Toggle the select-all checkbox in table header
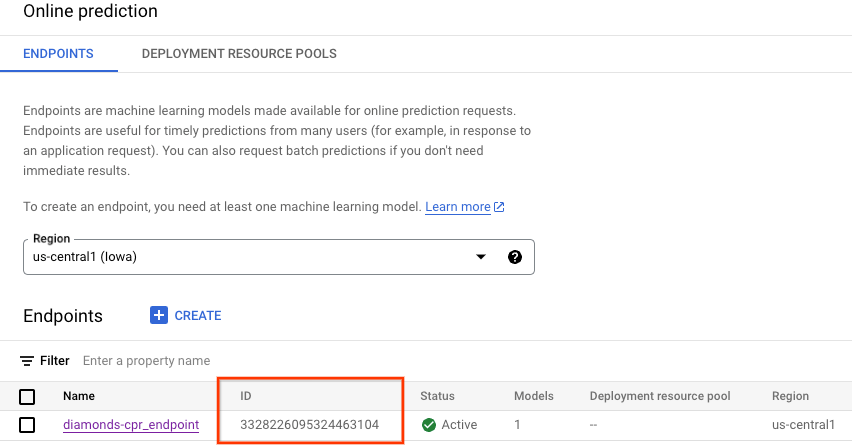Image resolution: width=852 pixels, height=446 pixels. point(27,396)
